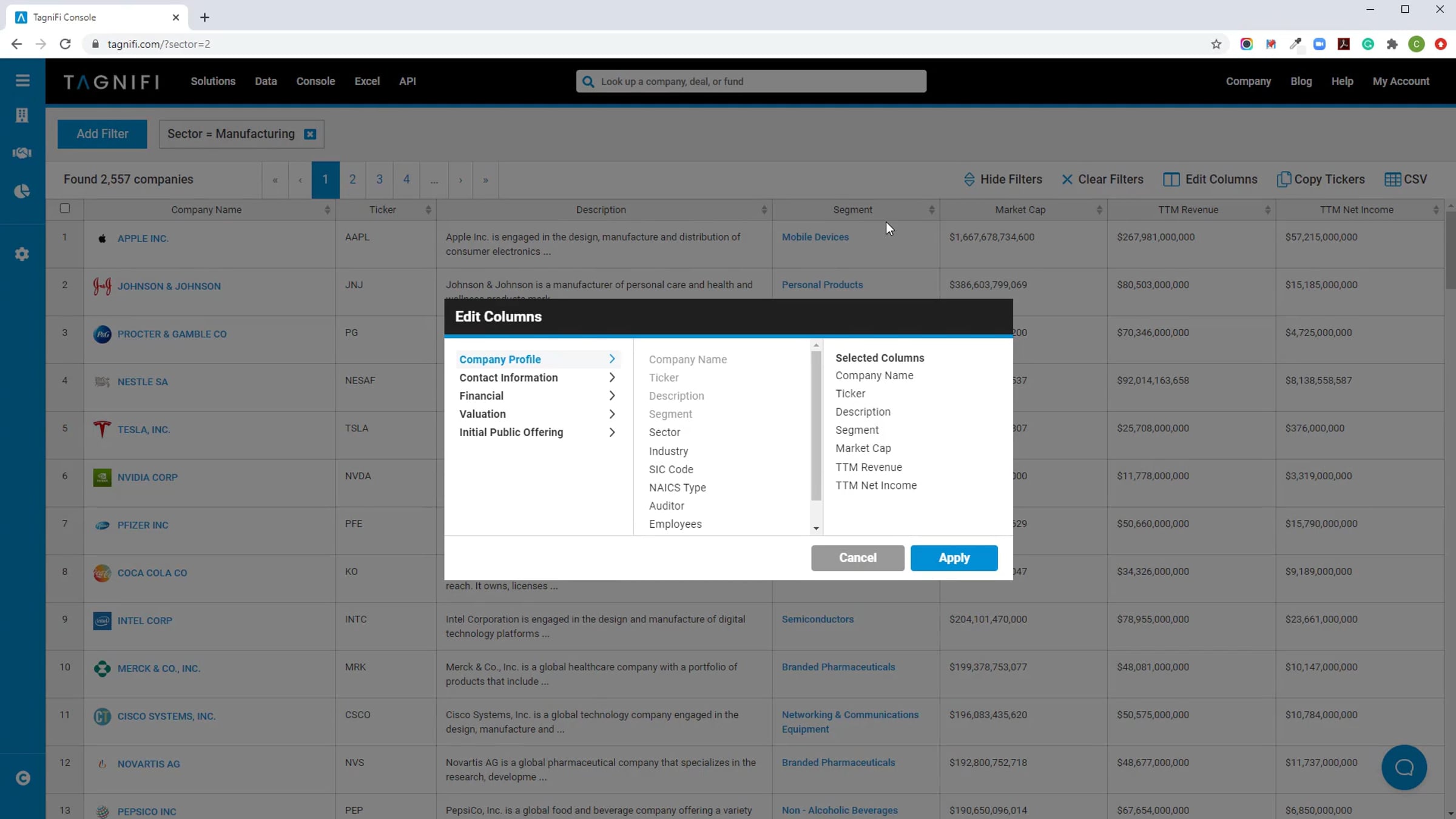Image resolution: width=1456 pixels, height=819 pixels.
Task: Click the Add Filter button
Action: point(102,134)
